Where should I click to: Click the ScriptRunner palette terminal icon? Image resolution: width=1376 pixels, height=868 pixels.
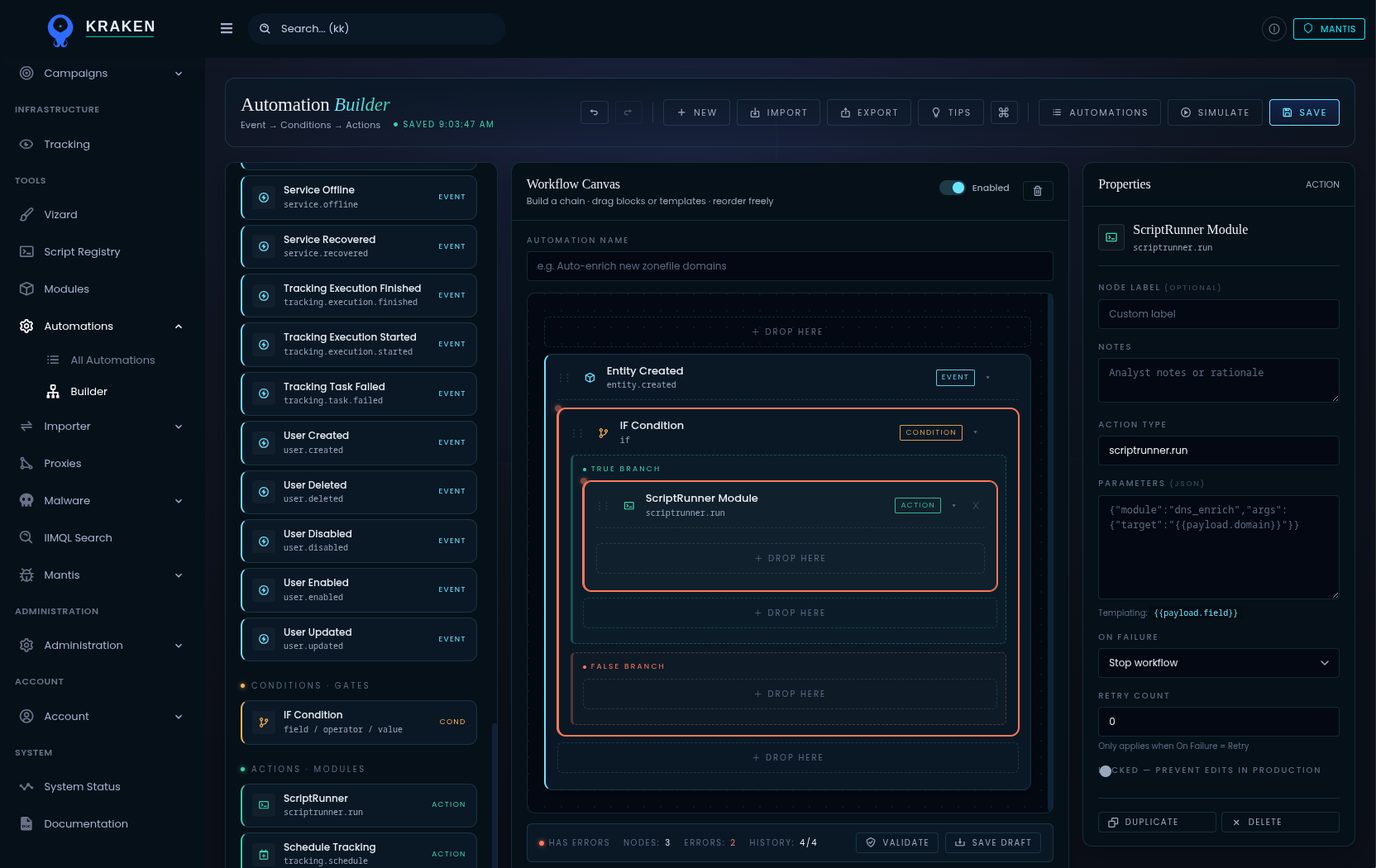[x=264, y=805]
